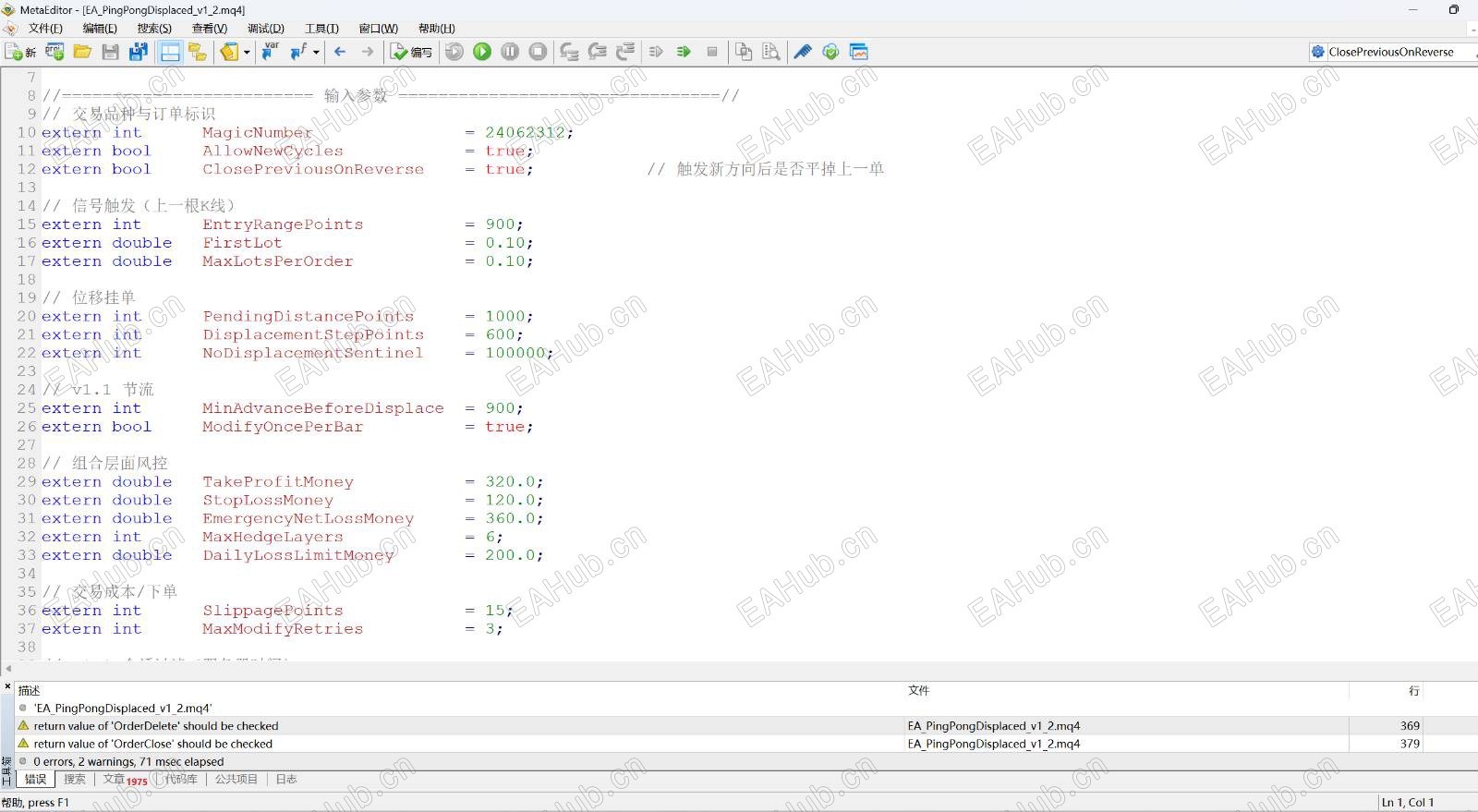Click the New project toolbar icon
Viewport: 1478px width, 812px height.
point(55,52)
